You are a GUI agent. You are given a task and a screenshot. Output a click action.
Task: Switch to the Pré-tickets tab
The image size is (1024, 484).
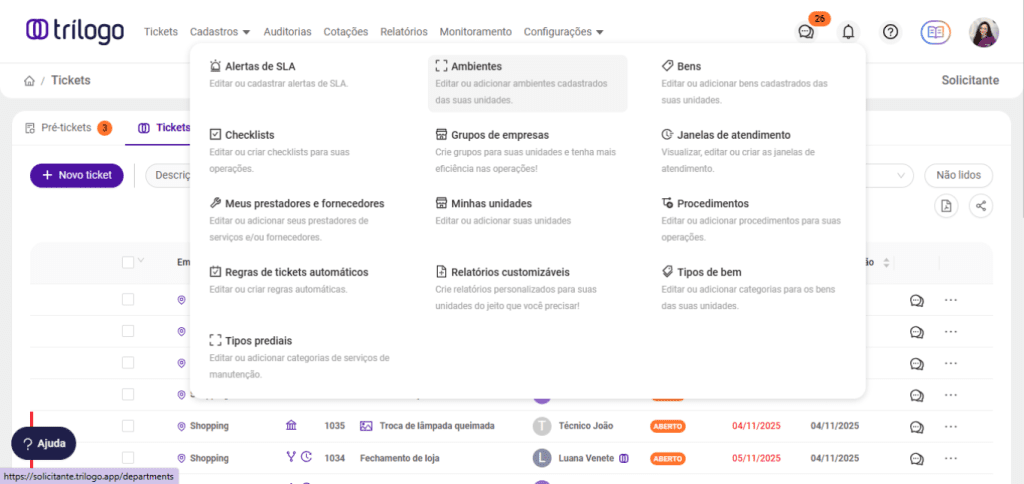click(66, 128)
